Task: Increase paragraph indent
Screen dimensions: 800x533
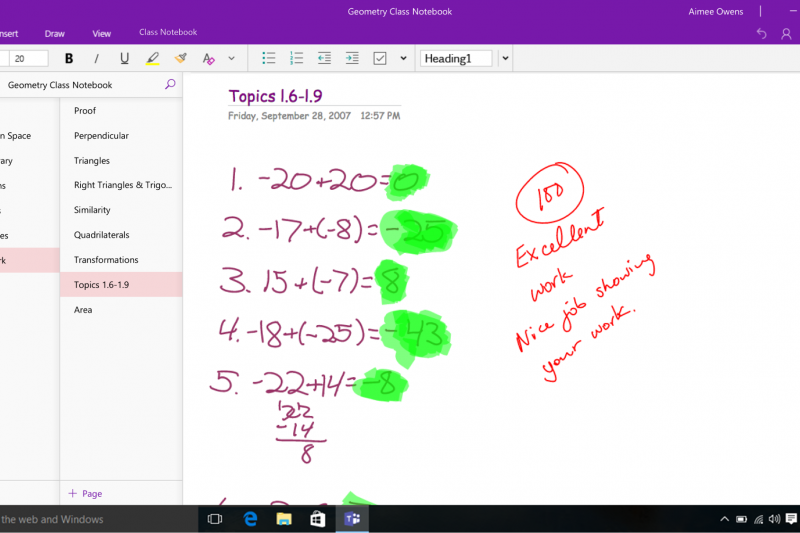Action: [x=352, y=58]
